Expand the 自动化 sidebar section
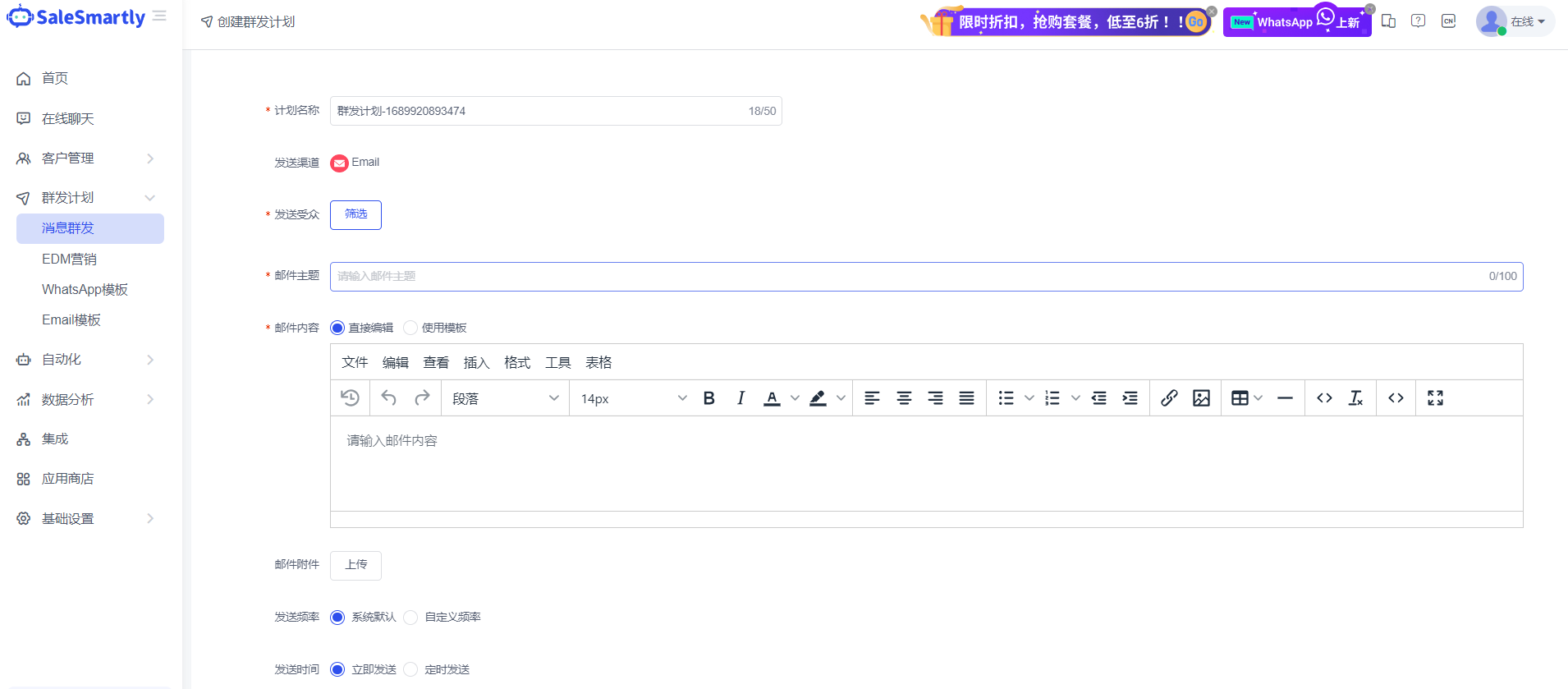1568x689 pixels. click(x=150, y=360)
